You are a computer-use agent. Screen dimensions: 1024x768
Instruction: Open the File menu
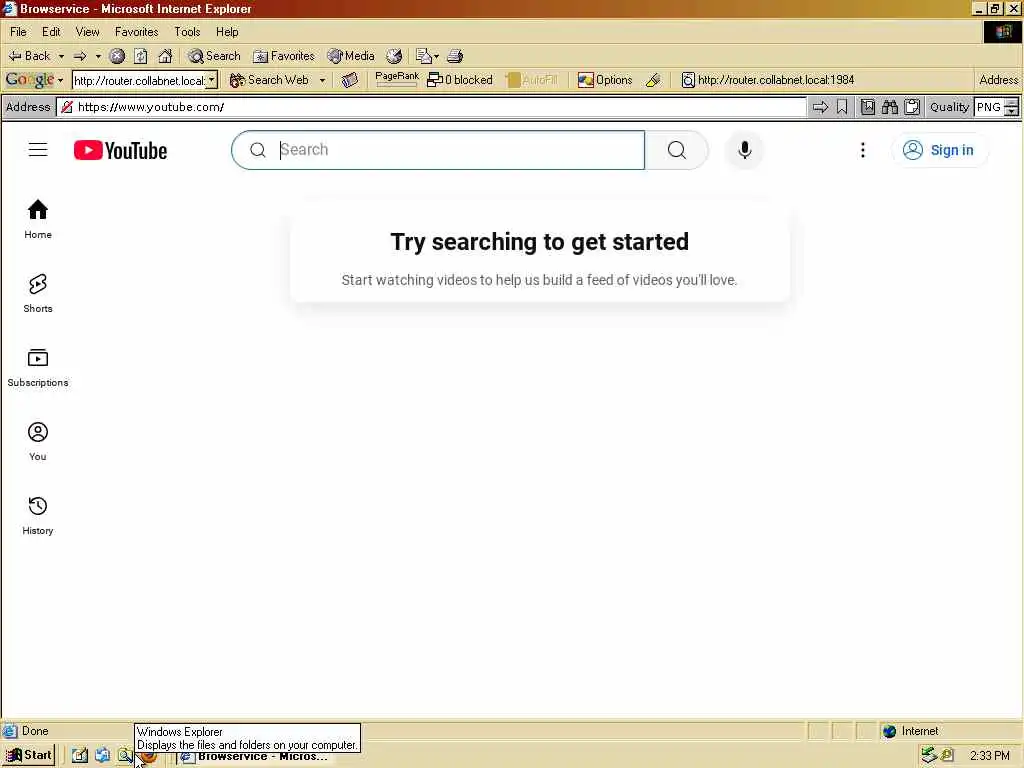click(x=18, y=32)
